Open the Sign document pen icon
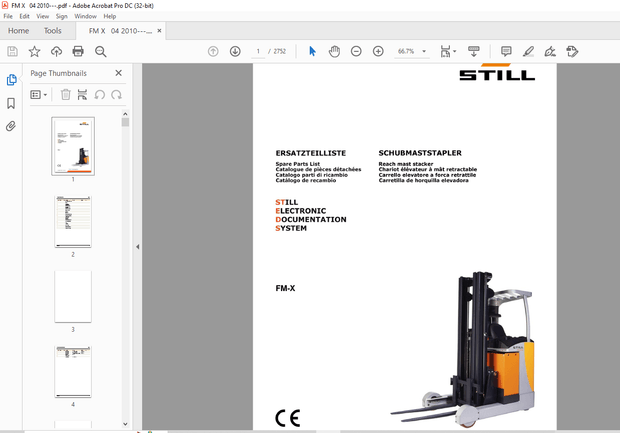Screen dimensions: 620x433 click(x=550, y=51)
